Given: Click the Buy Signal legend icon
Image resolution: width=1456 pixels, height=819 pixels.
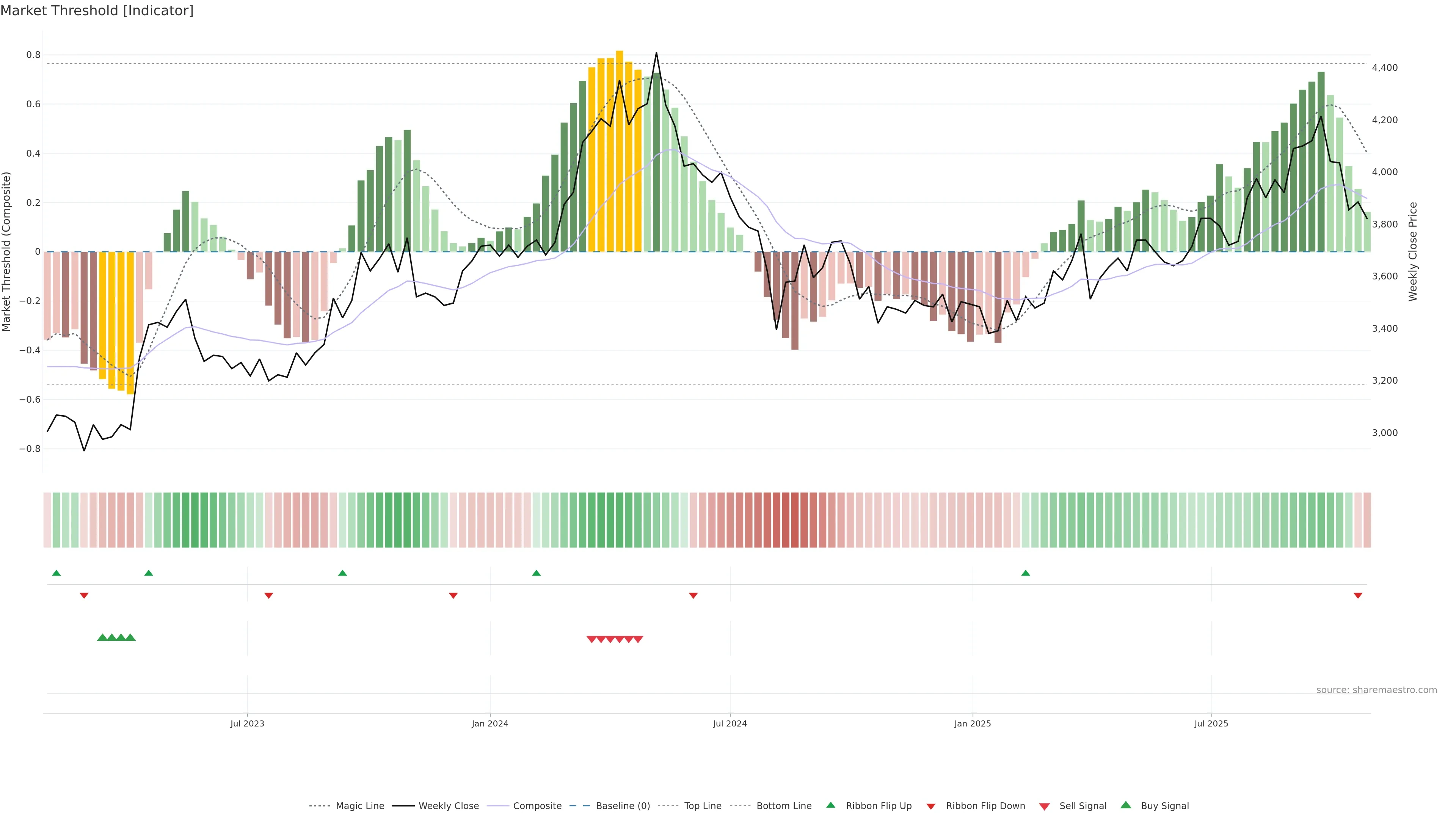Looking at the screenshot, I should [1126, 805].
